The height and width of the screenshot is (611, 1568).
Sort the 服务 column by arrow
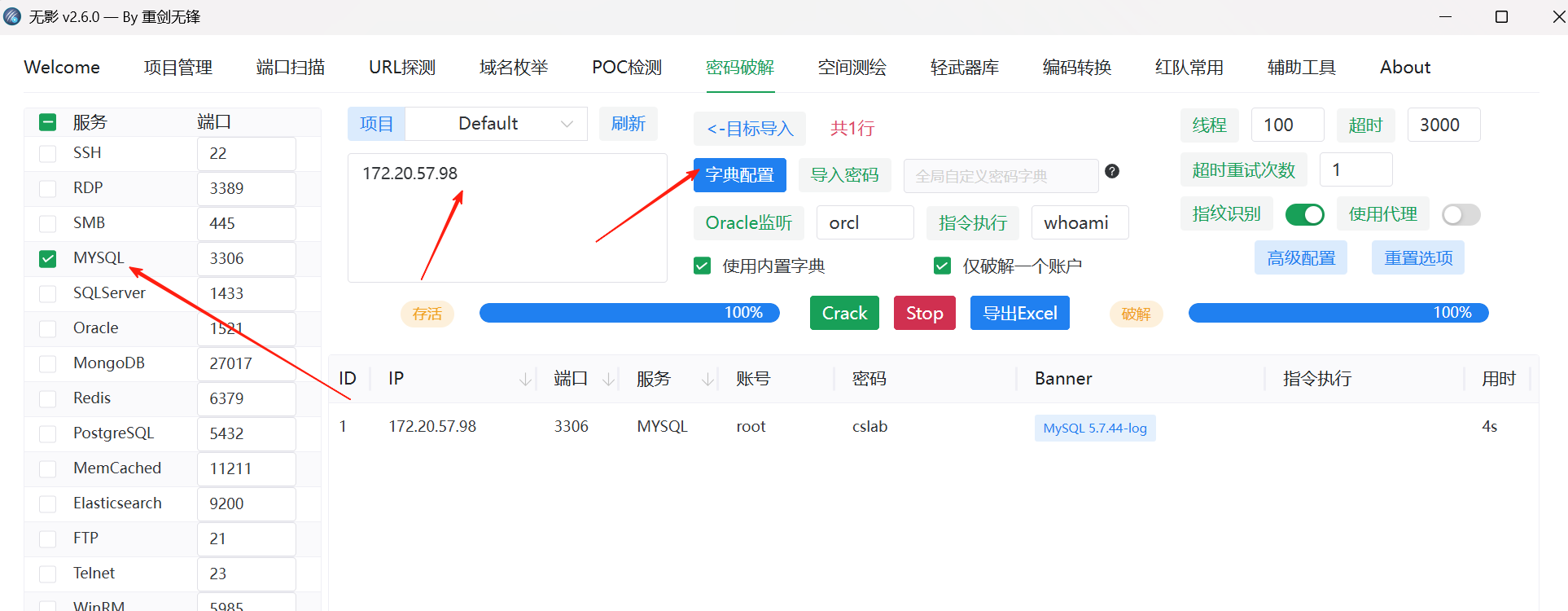pyautogui.click(x=707, y=379)
